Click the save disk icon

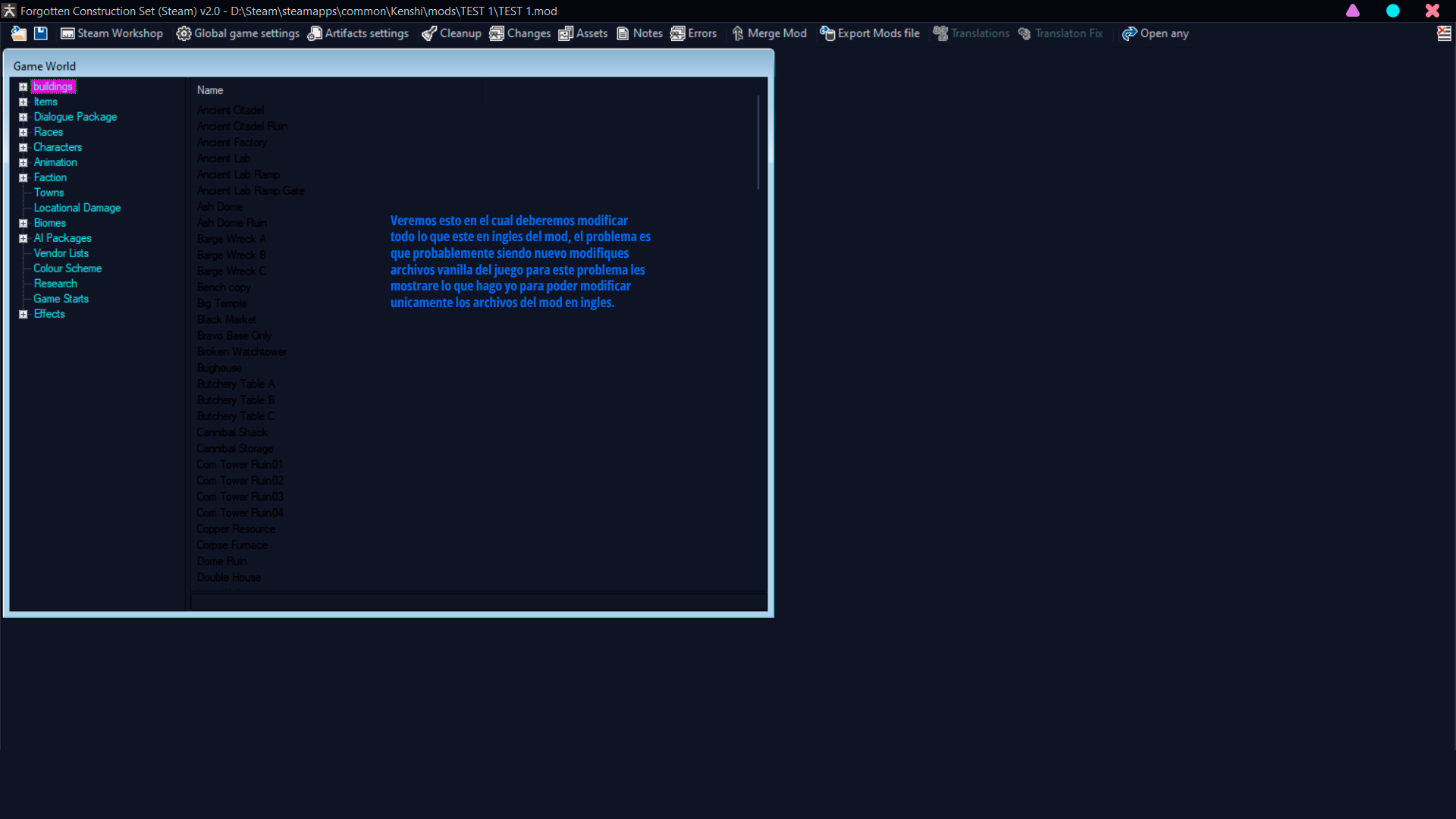click(x=41, y=33)
